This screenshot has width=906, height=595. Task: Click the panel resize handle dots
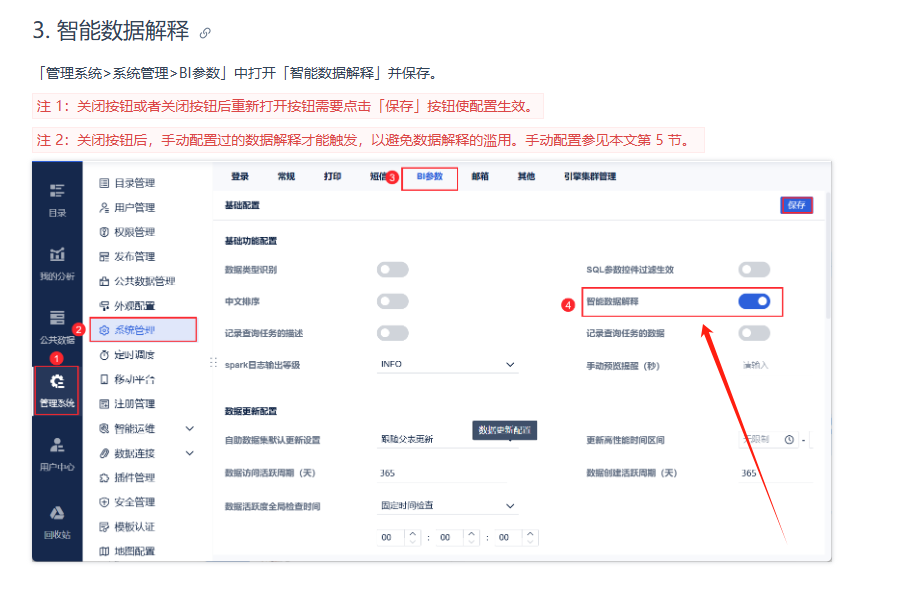click(213, 363)
